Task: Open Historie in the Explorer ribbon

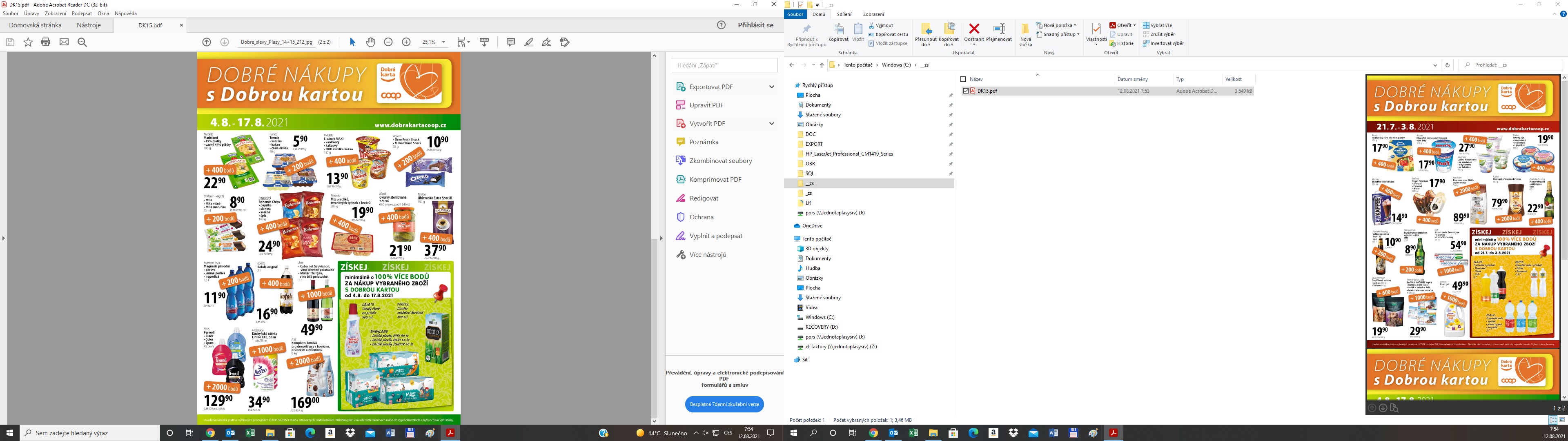Action: pos(1122,43)
